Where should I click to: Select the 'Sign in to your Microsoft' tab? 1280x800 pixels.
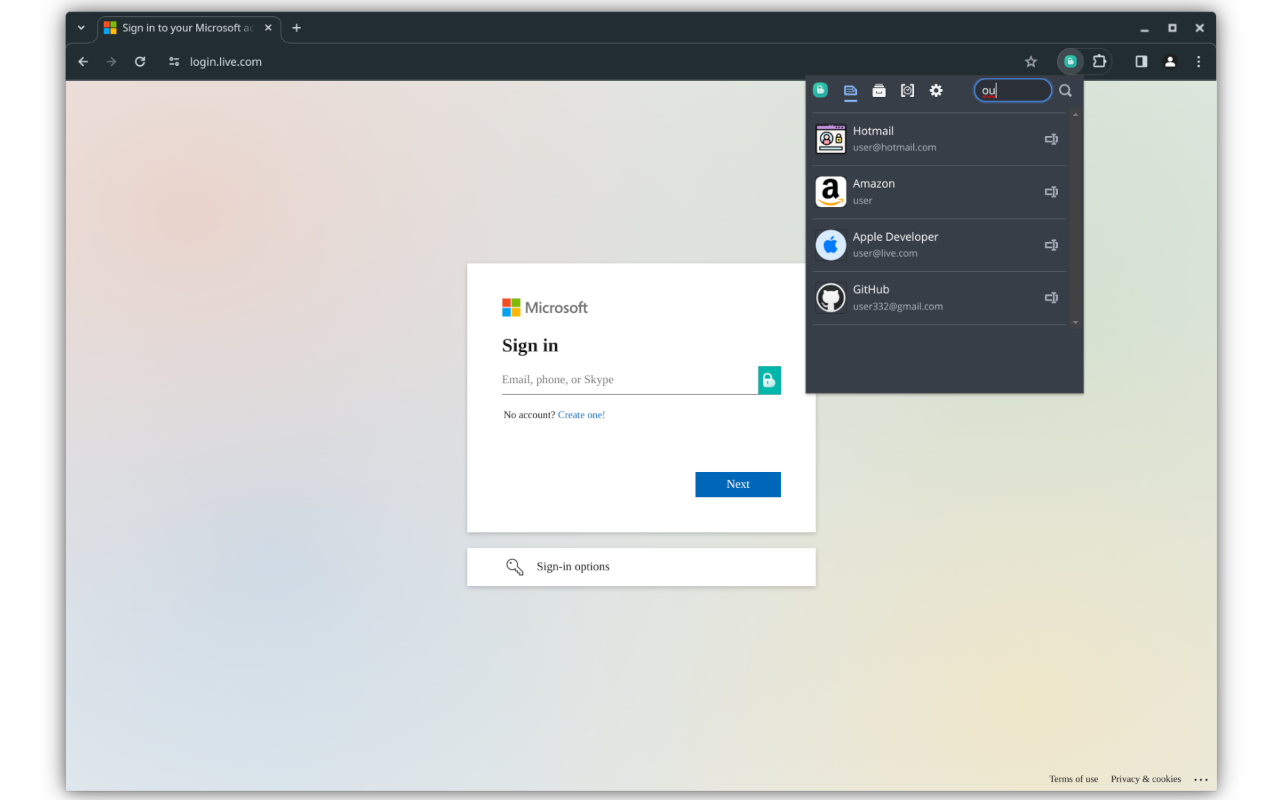[187, 28]
